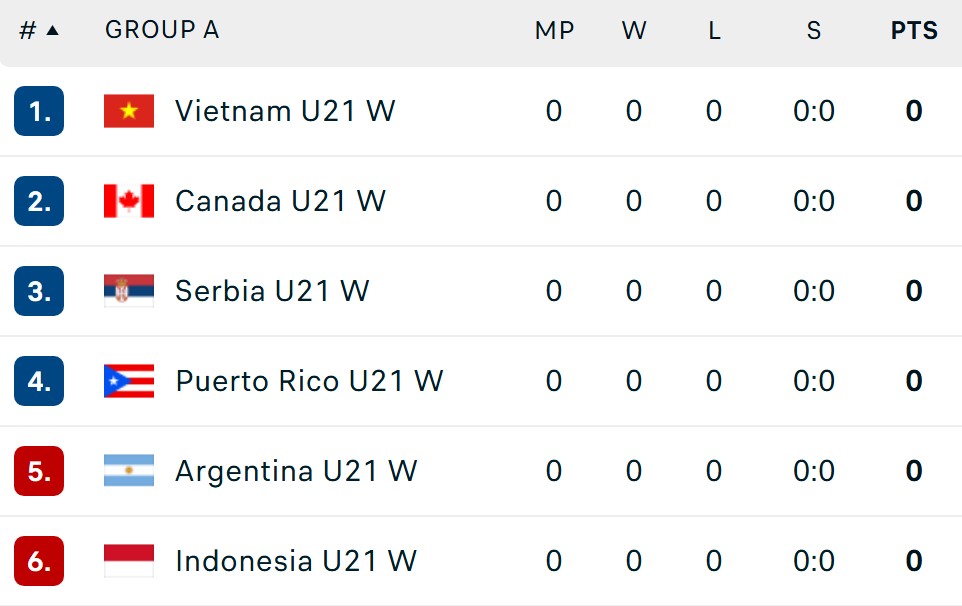Select the rank 6 red badge
The height and width of the screenshot is (606, 962).
39,561
